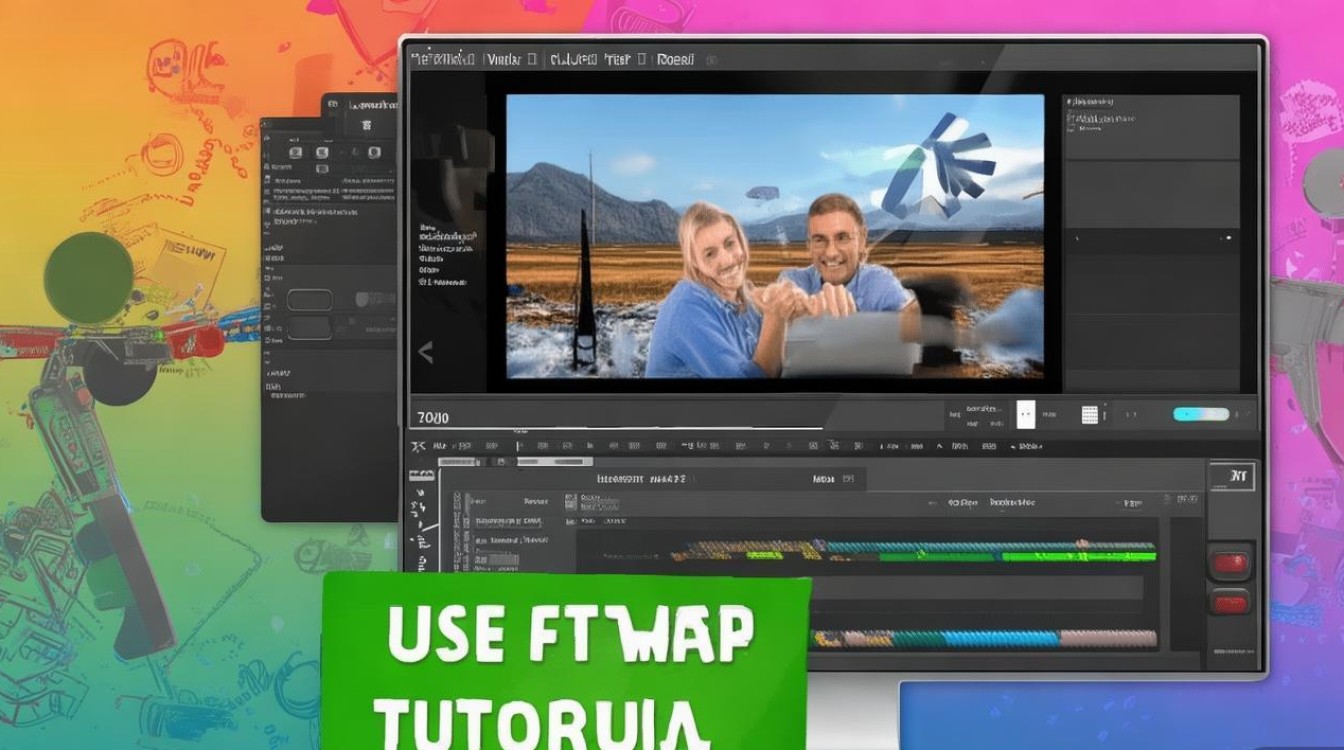Click the upper red button beside the timeline
The width and height of the screenshot is (1344, 750).
(1230, 561)
